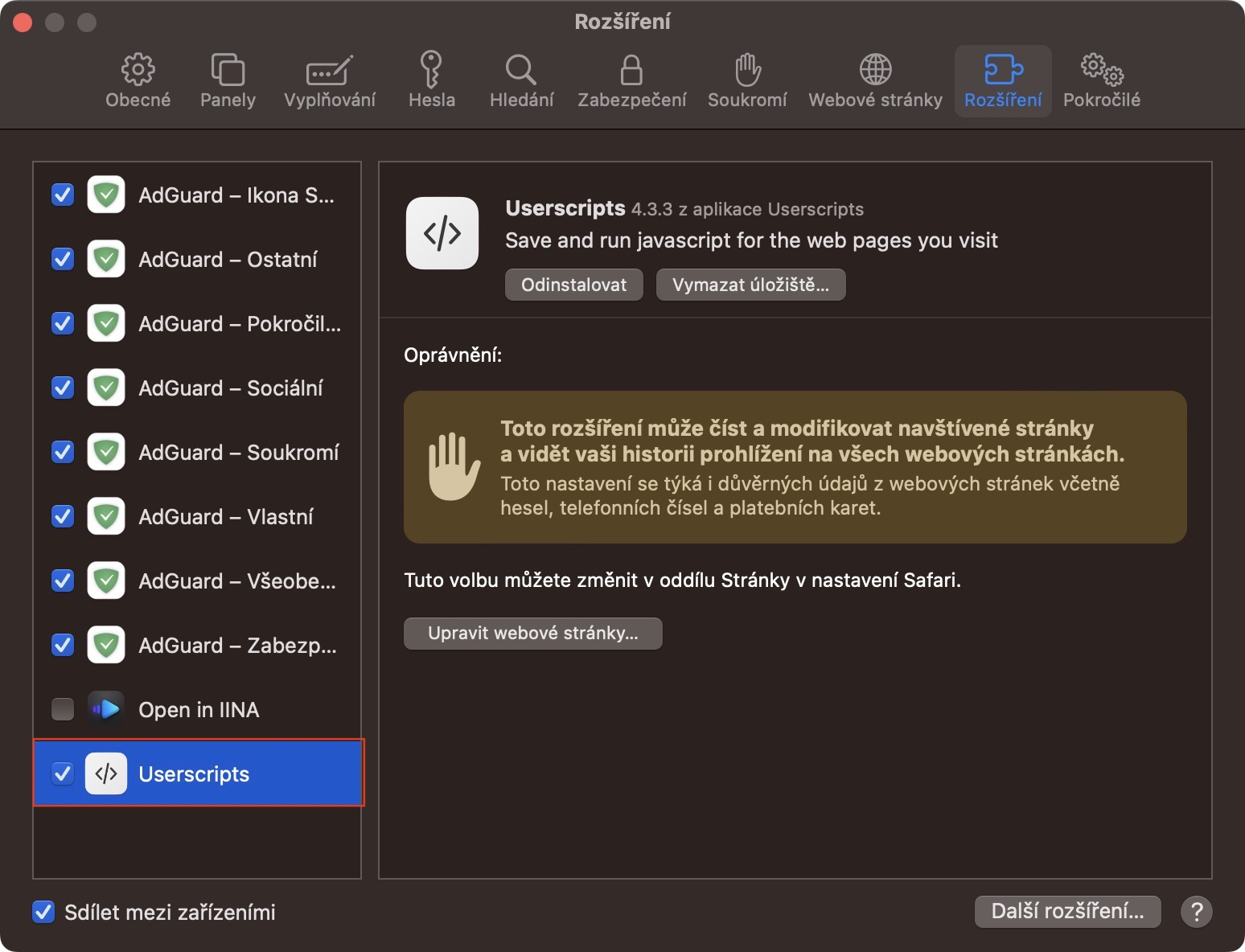
Task: Click the AdGuard – Sociální shield icon
Action: pyautogui.click(x=106, y=388)
